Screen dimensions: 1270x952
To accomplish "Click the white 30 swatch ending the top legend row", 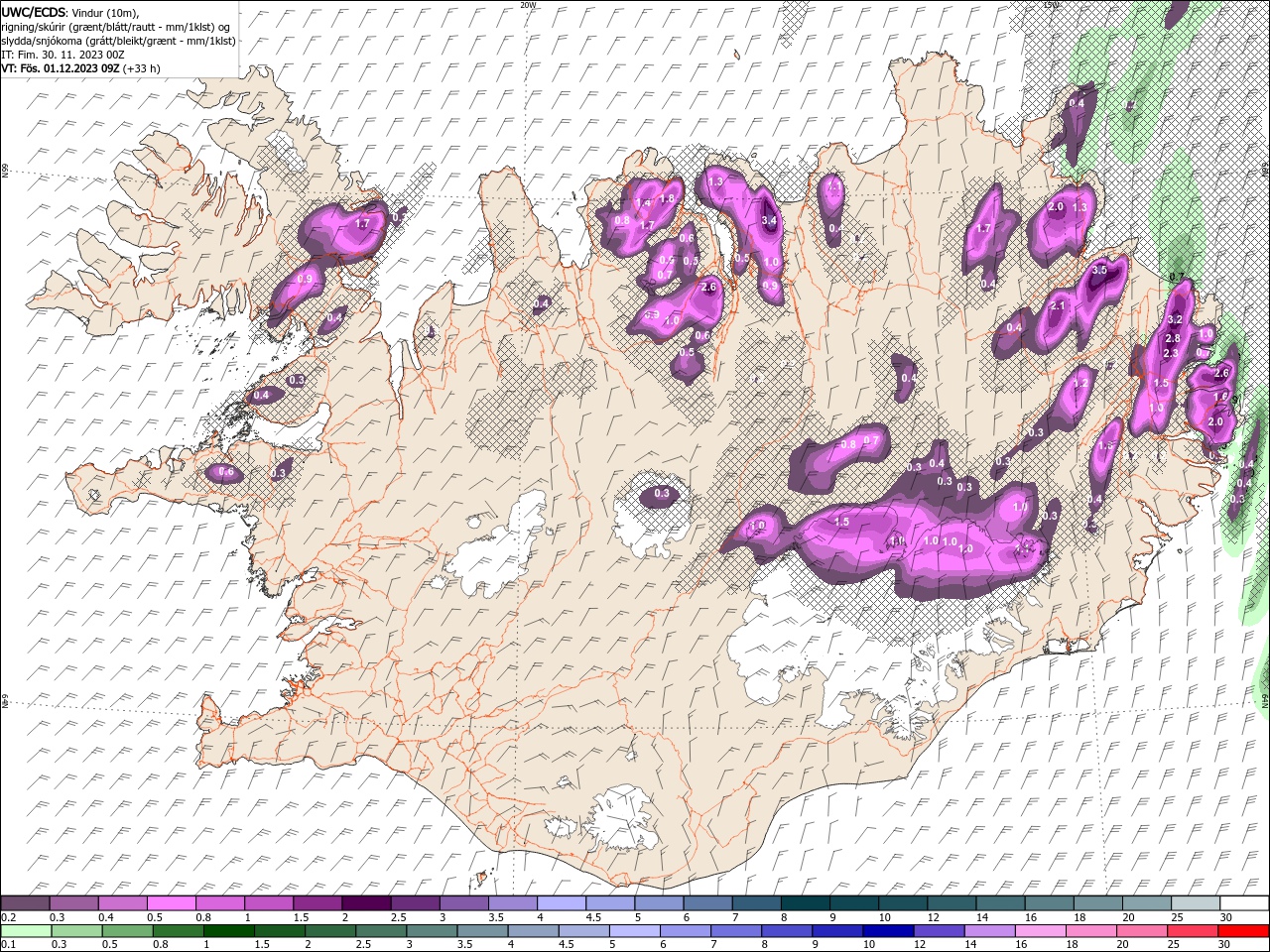I will (x=1244, y=903).
